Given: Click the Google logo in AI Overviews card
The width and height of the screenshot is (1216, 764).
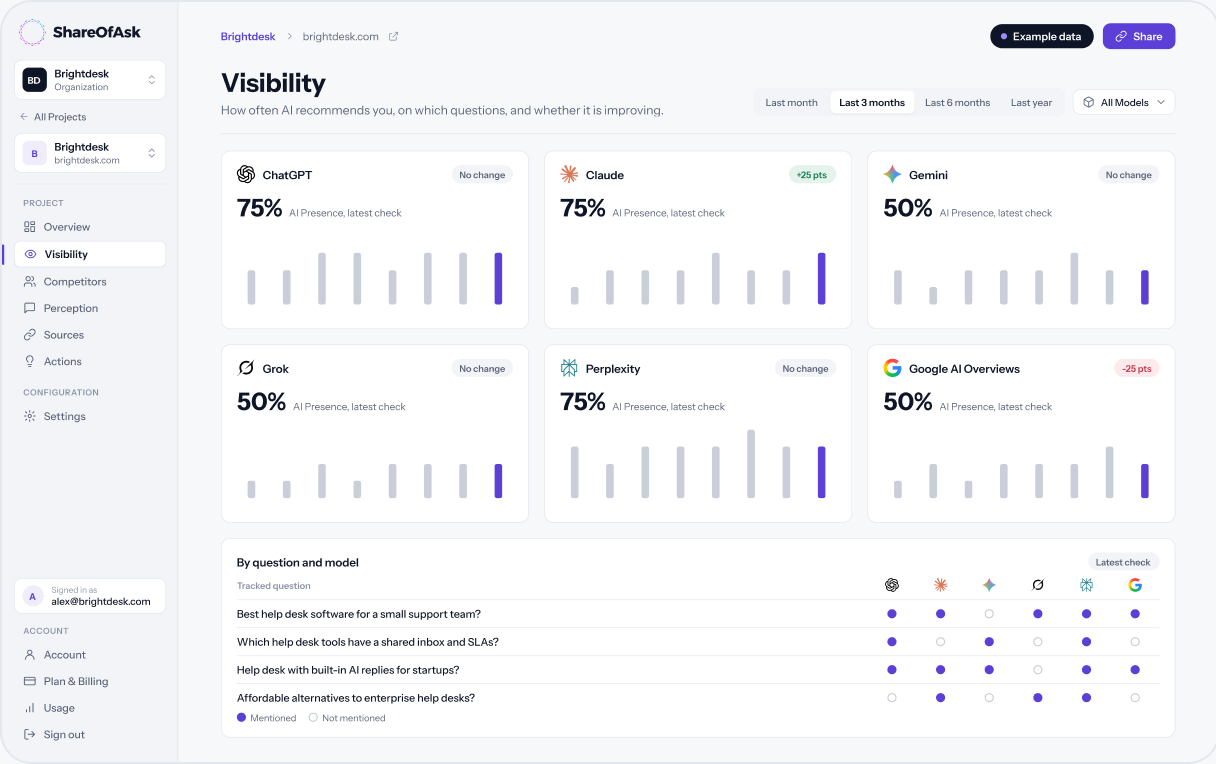Looking at the screenshot, I should 892,369.
